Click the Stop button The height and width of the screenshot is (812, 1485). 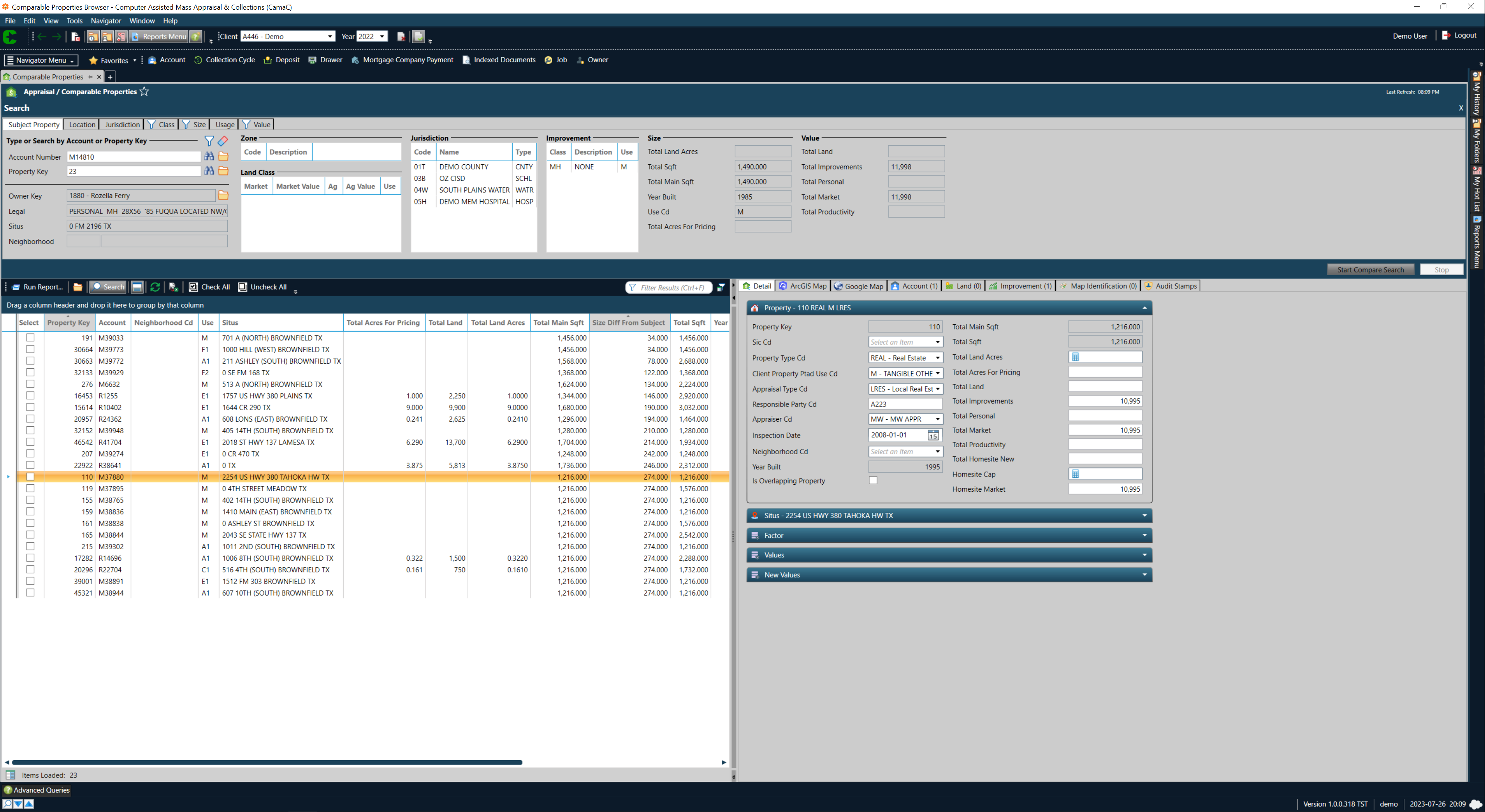coord(1441,270)
